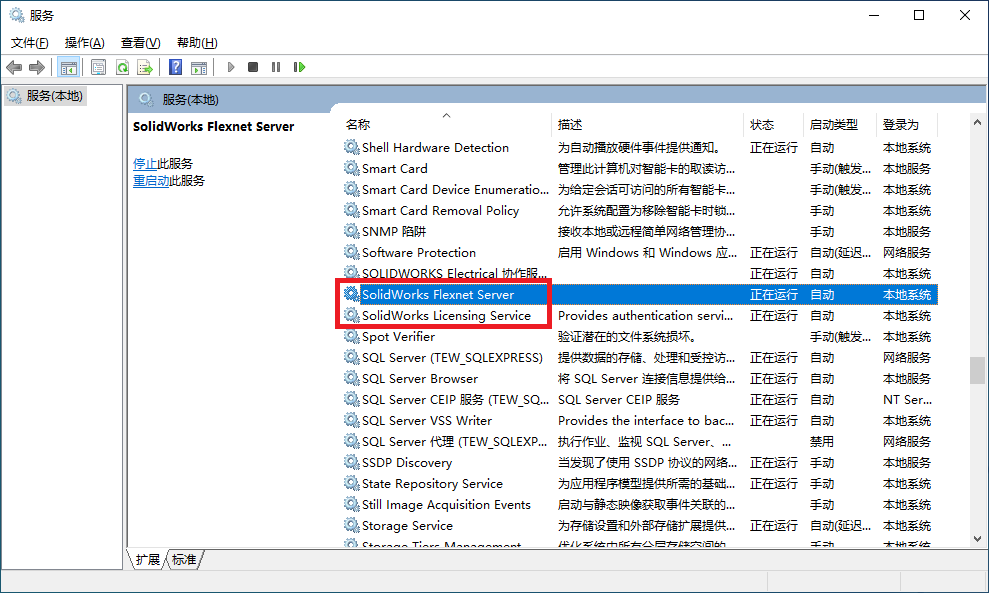
Task: Click the gear icon beside SSDP Discovery
Action: [x=351, y=462]
